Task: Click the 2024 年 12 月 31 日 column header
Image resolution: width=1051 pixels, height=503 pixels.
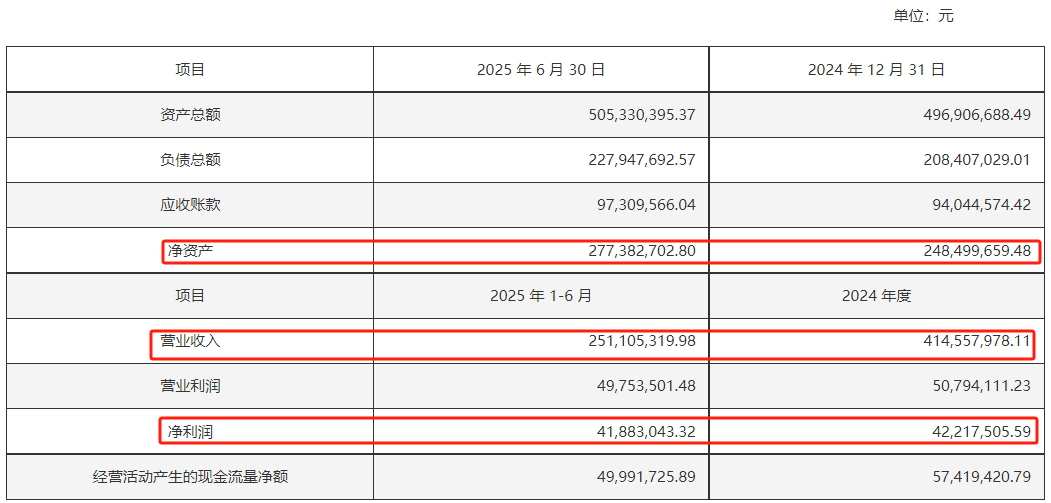Action: tap(876, 70)
